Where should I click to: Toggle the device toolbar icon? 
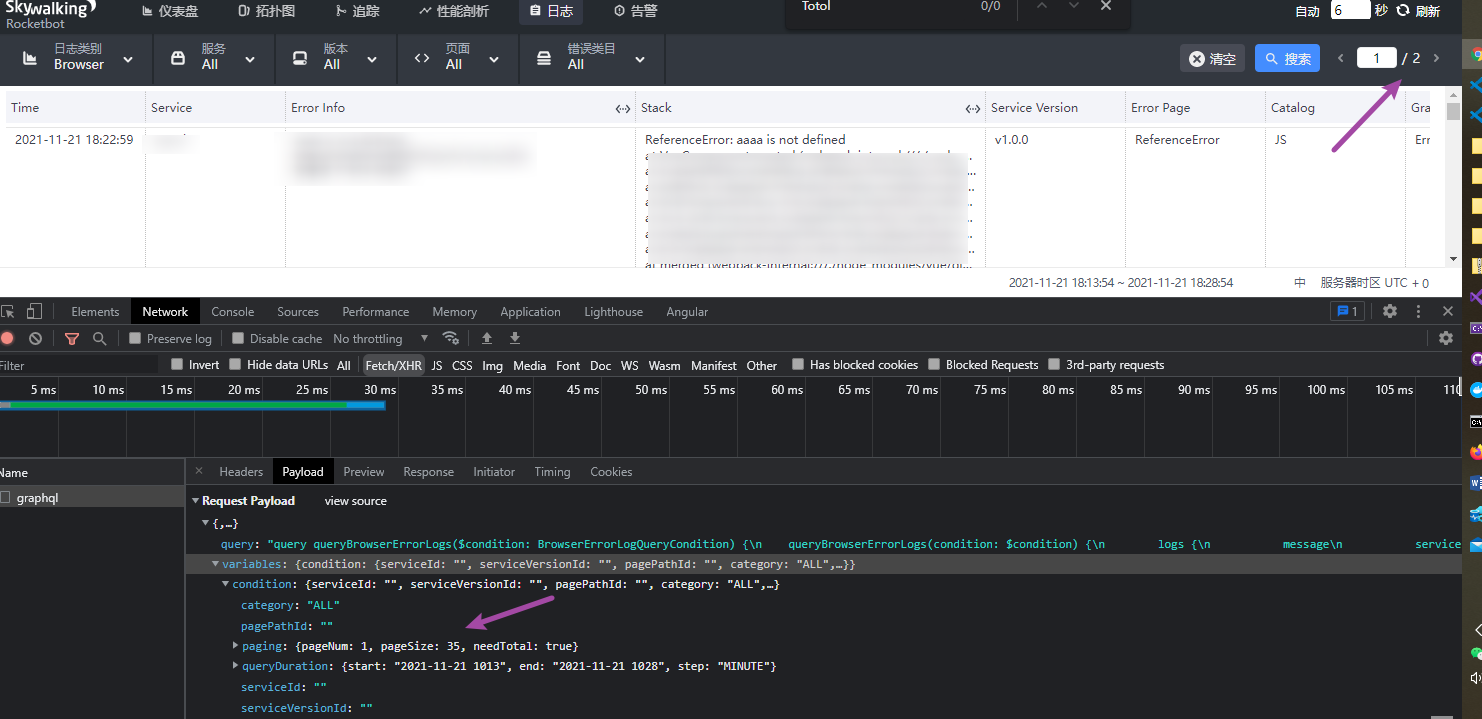click(35, 311)
